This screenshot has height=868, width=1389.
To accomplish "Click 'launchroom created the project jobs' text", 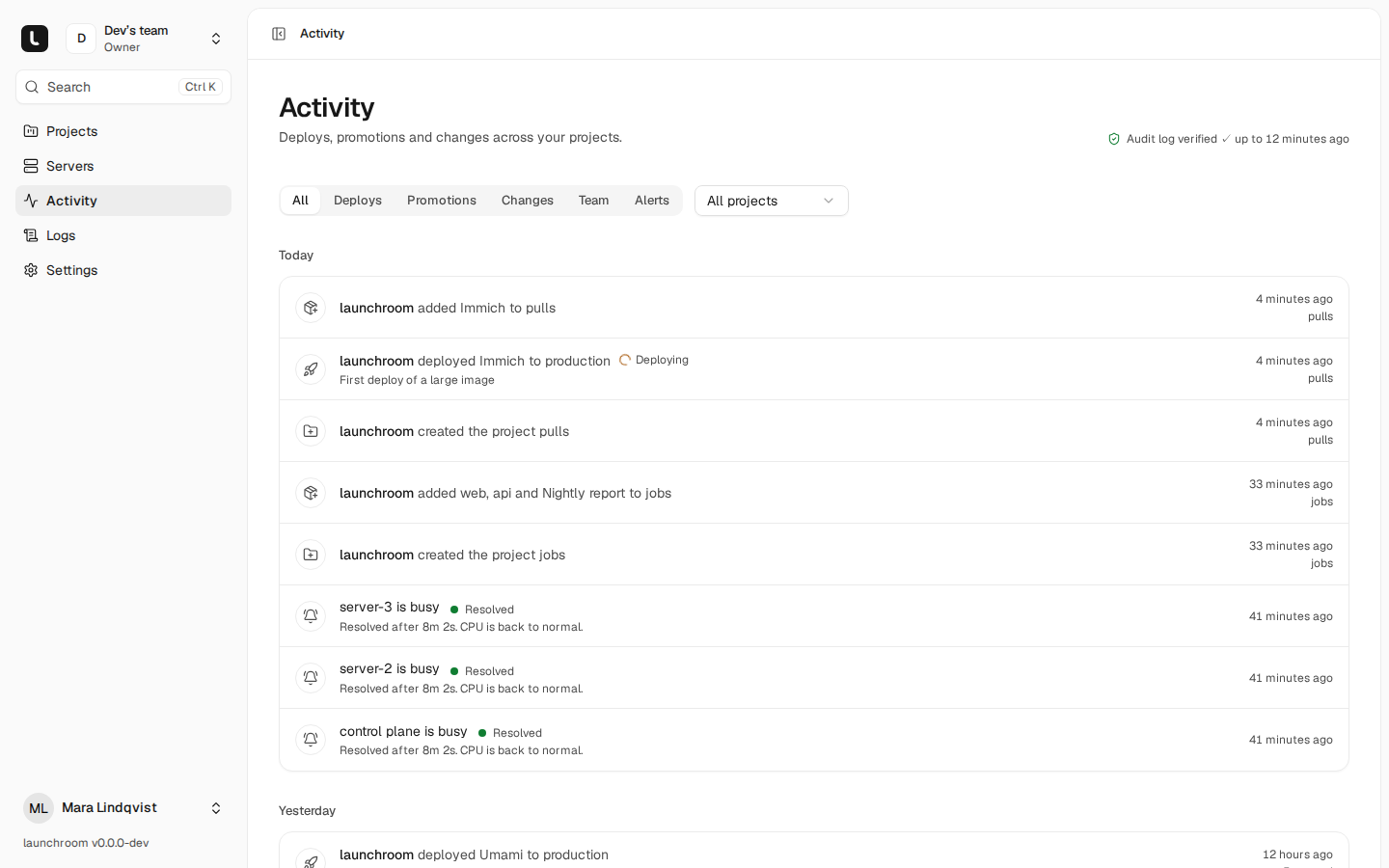I will coord(452,555).
